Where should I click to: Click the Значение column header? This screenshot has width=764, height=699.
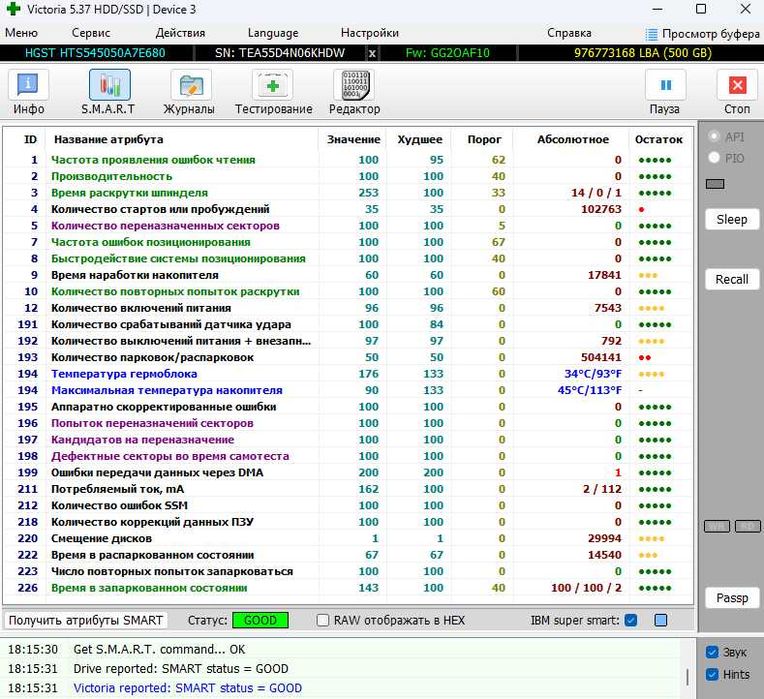pos(353,139)
